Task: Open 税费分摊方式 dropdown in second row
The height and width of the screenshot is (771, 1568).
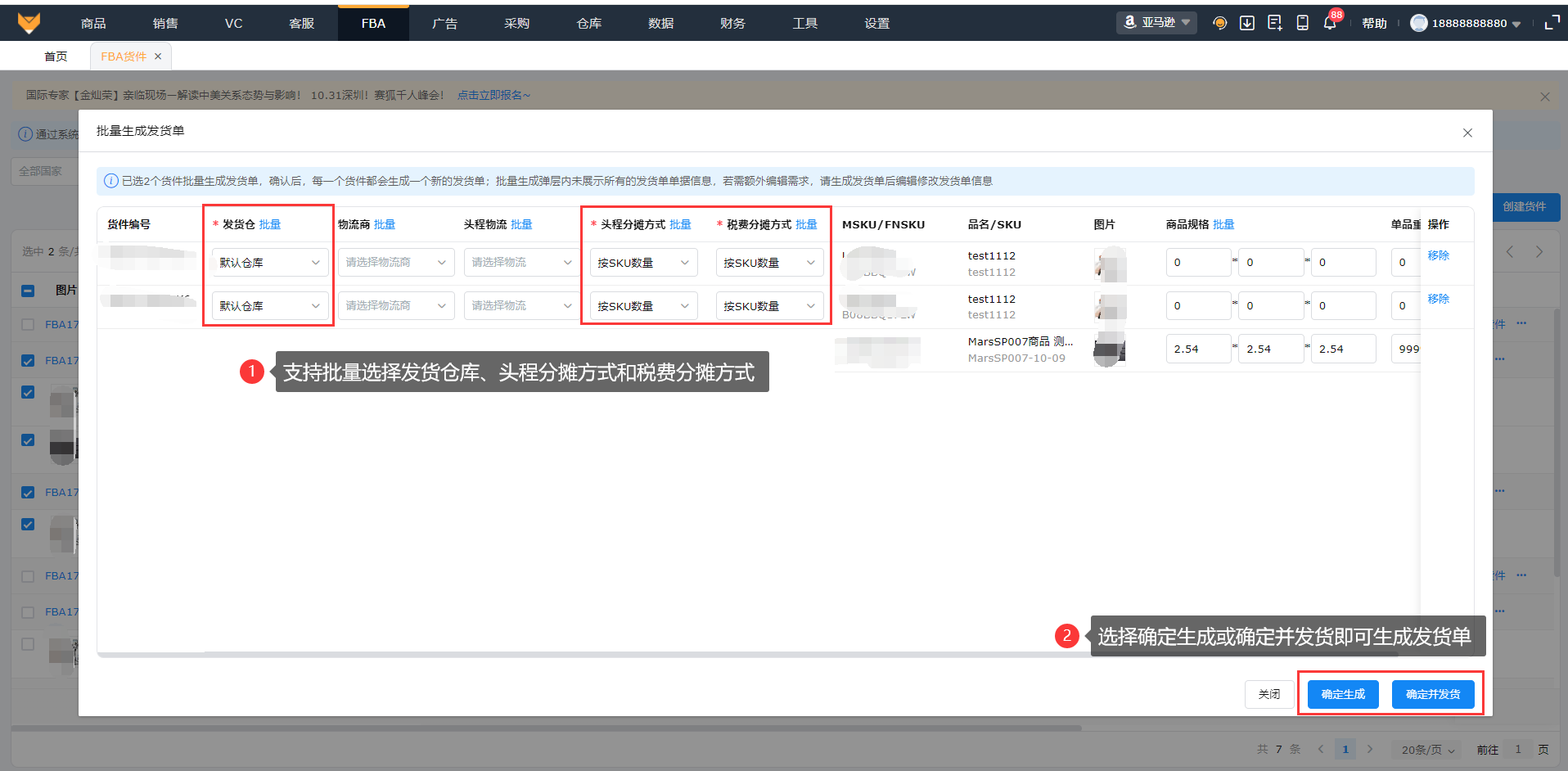Action: tap(770, 306)
